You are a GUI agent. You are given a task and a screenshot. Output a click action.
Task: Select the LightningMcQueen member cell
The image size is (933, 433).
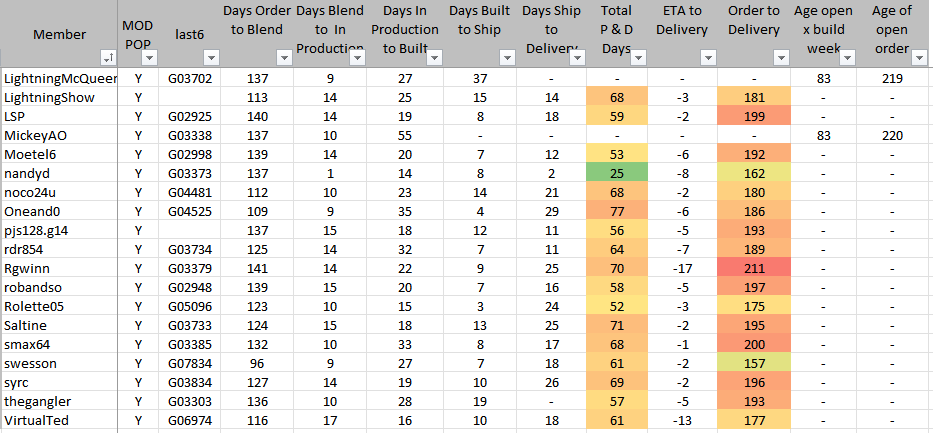click(60, 78)
